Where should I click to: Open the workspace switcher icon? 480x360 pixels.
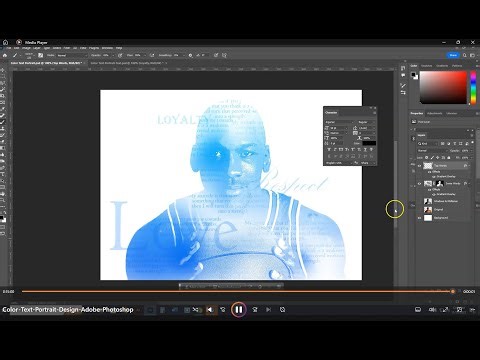472,55
